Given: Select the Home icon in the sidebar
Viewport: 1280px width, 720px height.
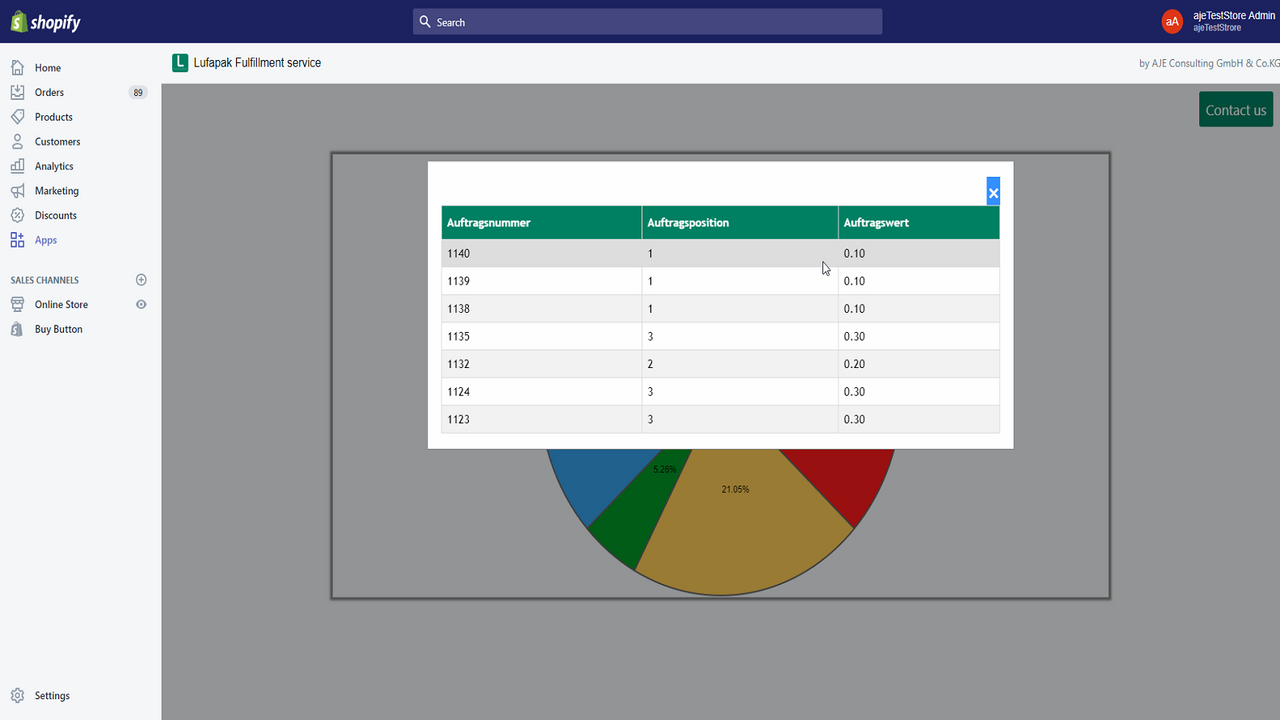Looking at the screenshot, I should [x=19, y=67].
